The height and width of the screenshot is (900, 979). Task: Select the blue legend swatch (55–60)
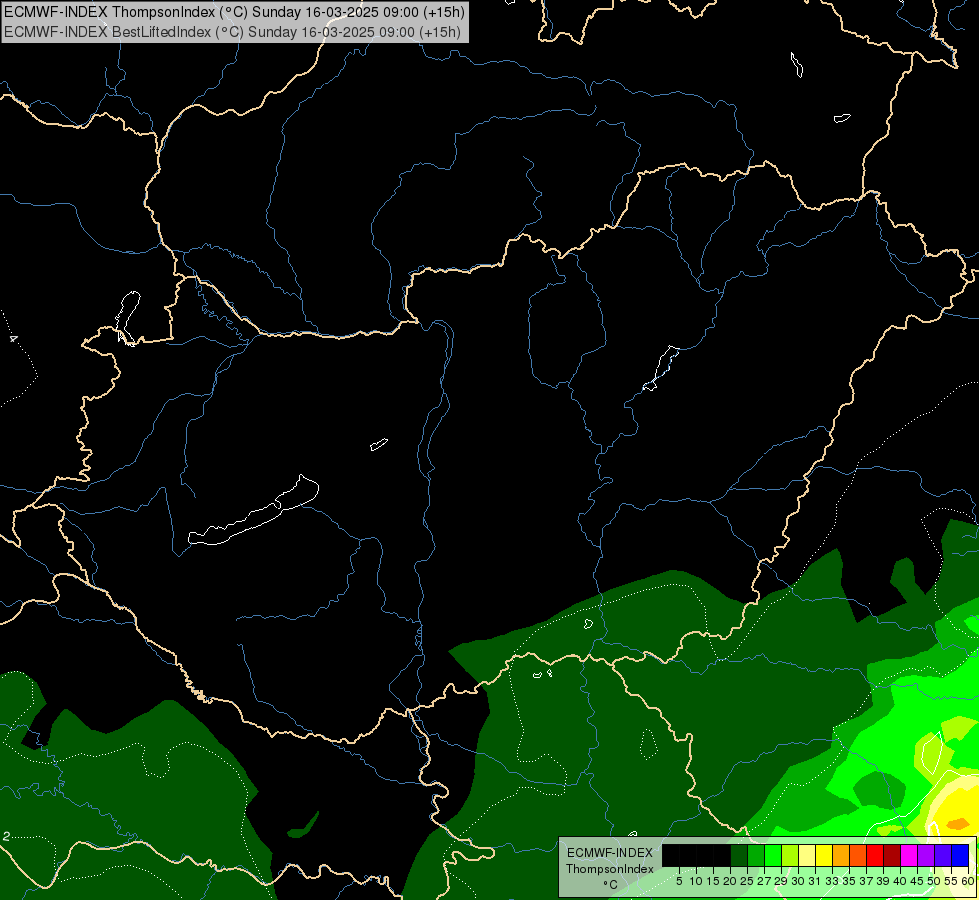[960, 855]
